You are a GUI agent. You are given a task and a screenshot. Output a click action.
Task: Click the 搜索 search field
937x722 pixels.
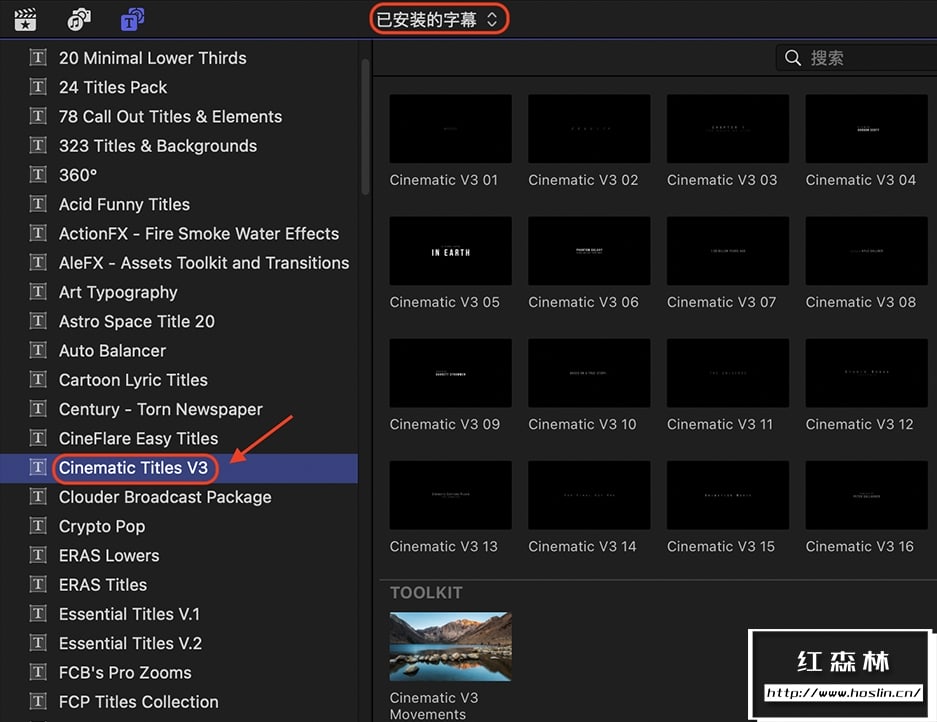coord(856,58)
